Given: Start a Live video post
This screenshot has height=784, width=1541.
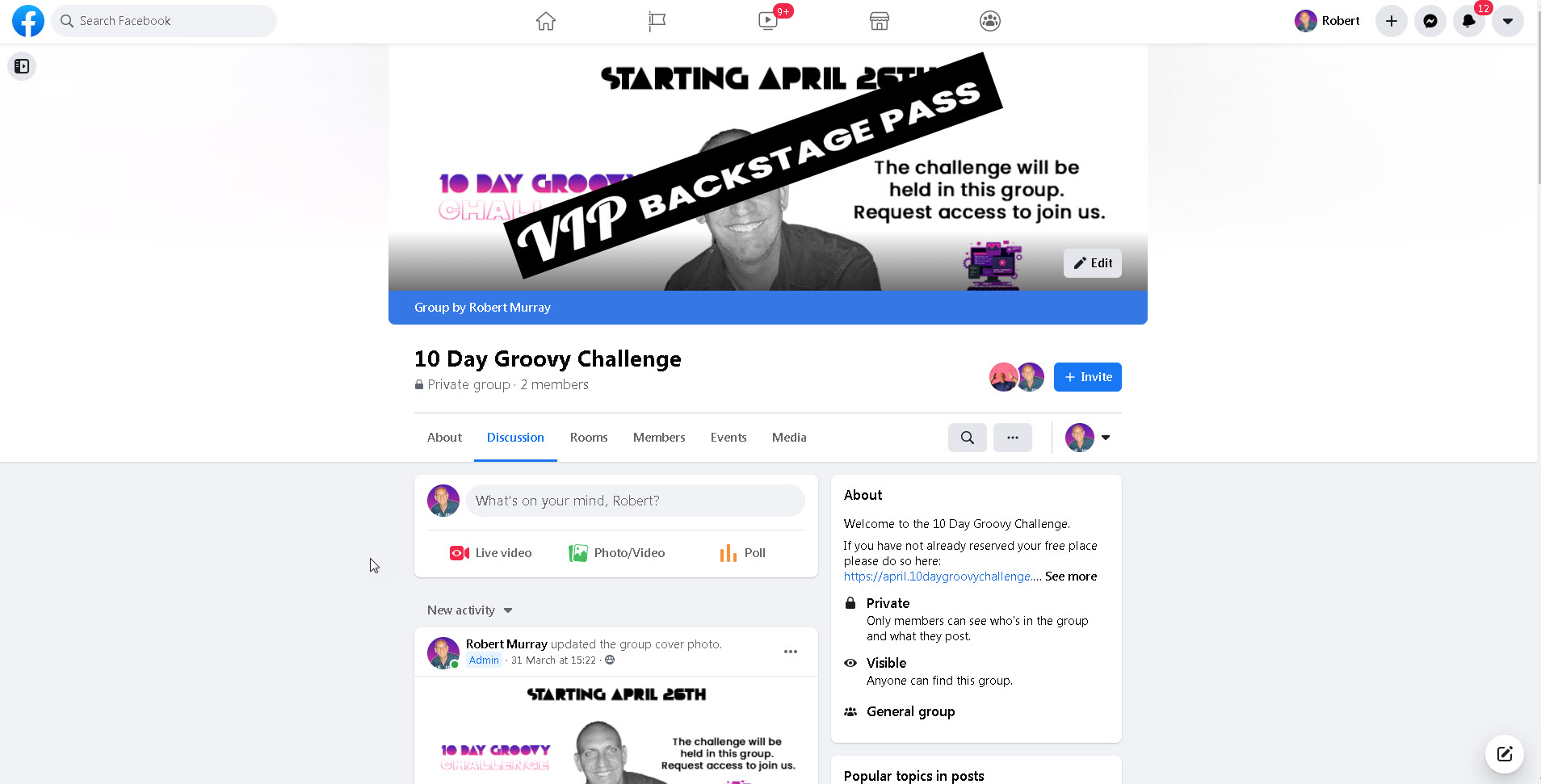Looking at the screenshot, I should coord(491,553).
